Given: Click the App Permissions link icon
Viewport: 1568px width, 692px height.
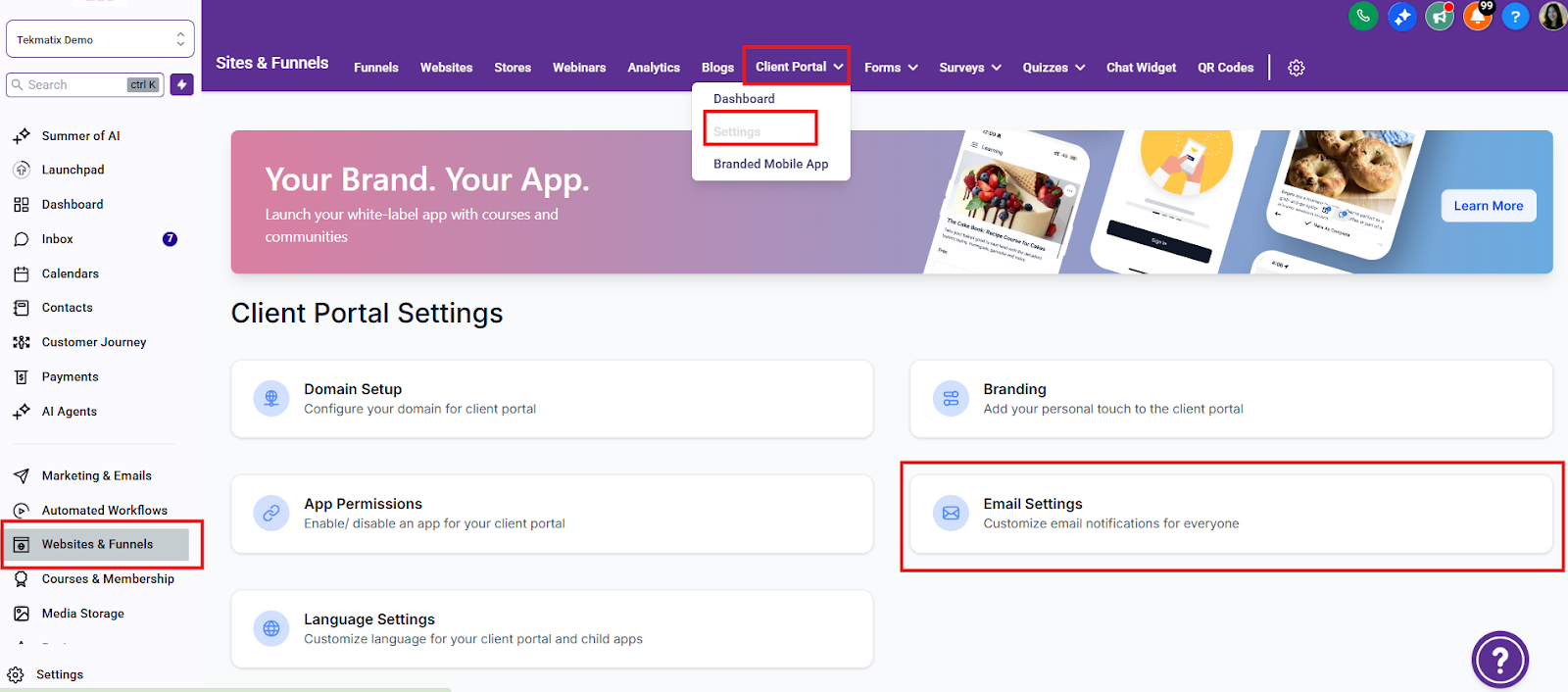Looking at the screenshot, I should tap(271, 513).
